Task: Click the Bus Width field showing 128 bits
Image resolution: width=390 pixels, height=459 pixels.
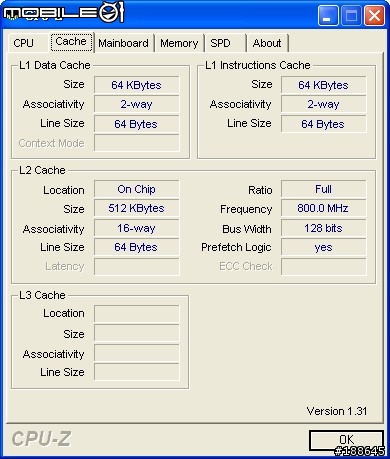Action: click(323, 228)
